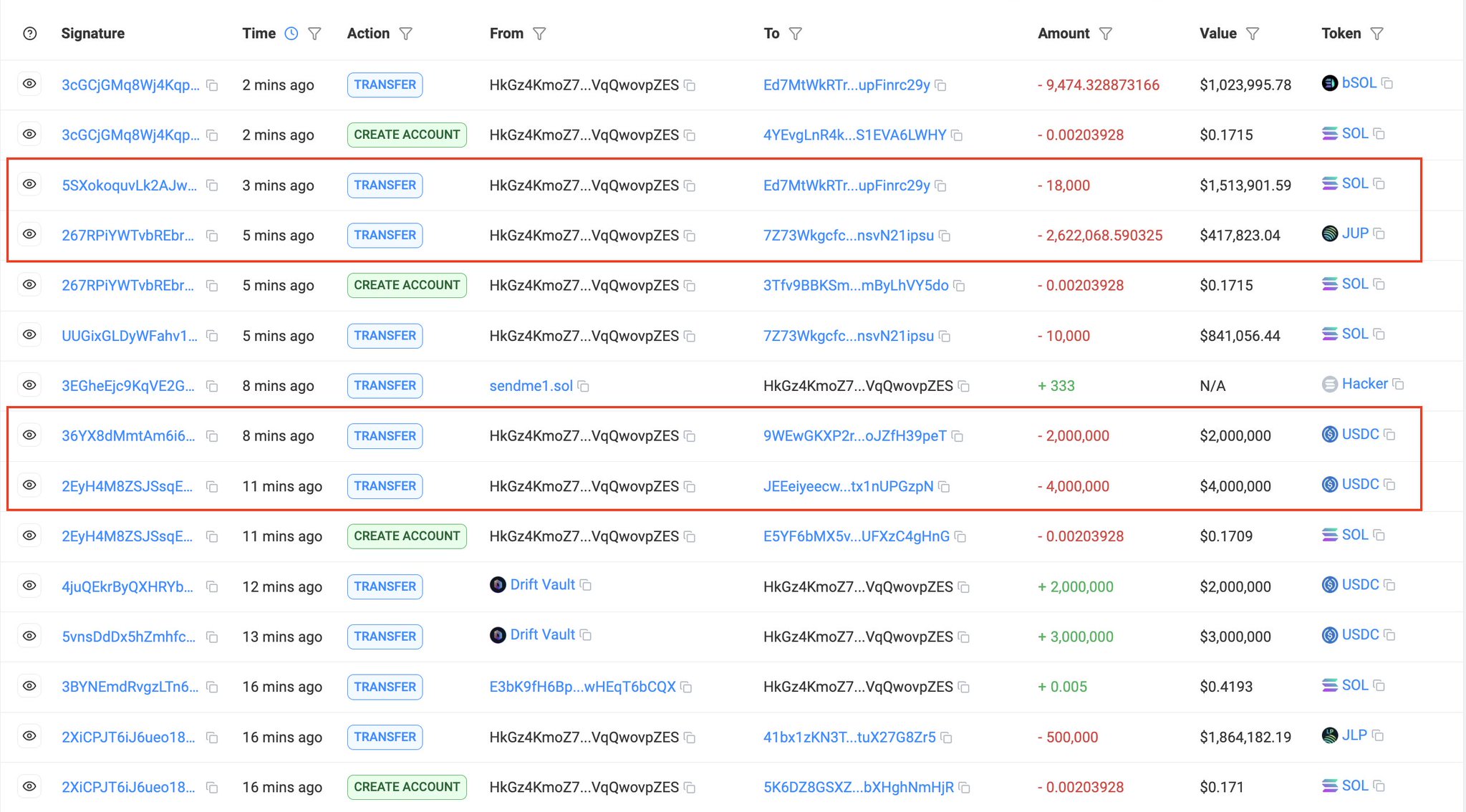Open the Value column filter
The height and width of the screenshot is (812, 1466).
1253,34
